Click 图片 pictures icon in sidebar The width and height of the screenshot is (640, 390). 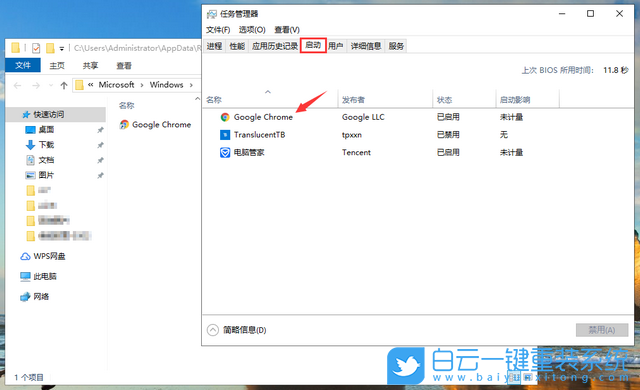click(x=31, y=175)
